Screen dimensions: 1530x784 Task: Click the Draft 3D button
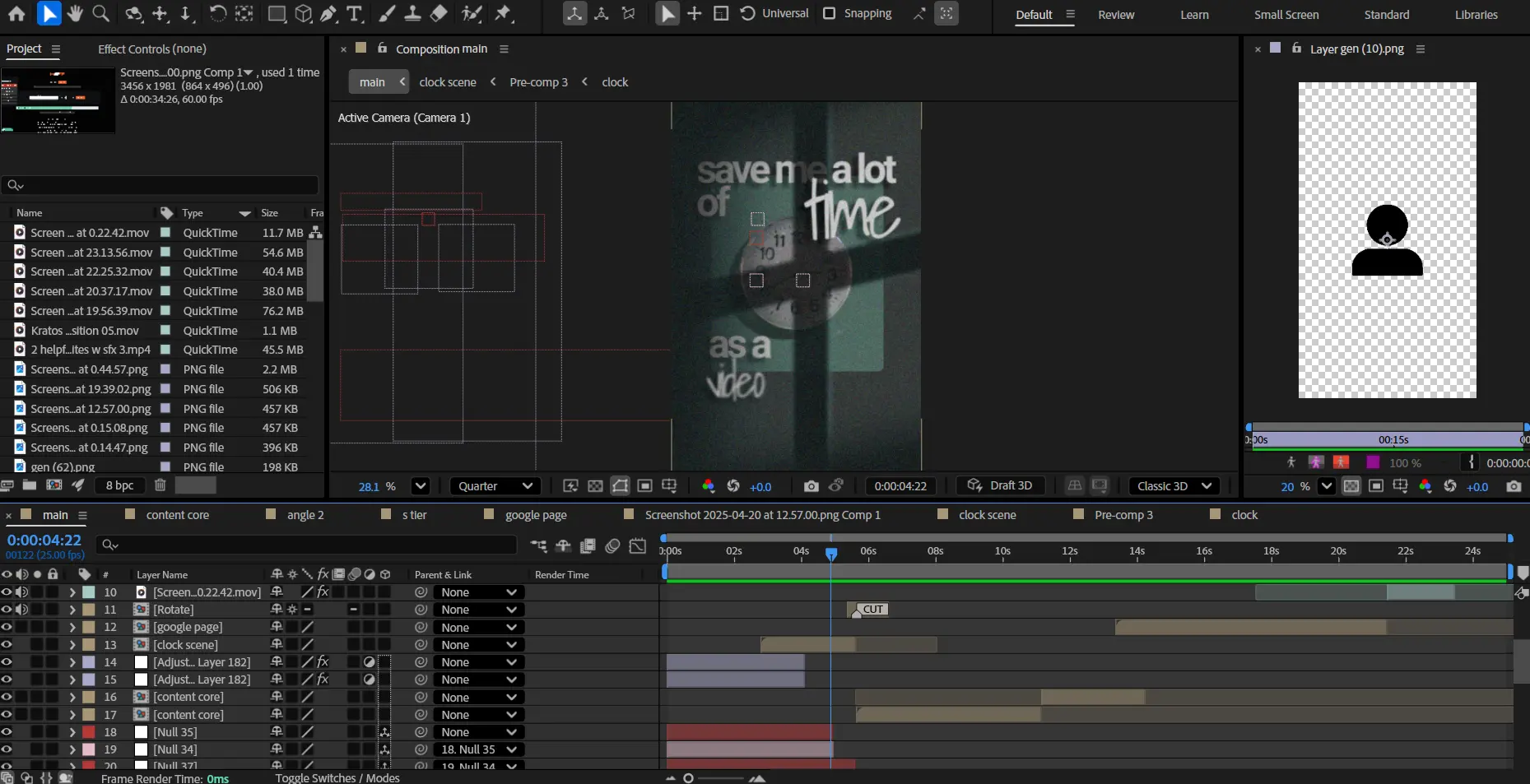point(1000,485)
